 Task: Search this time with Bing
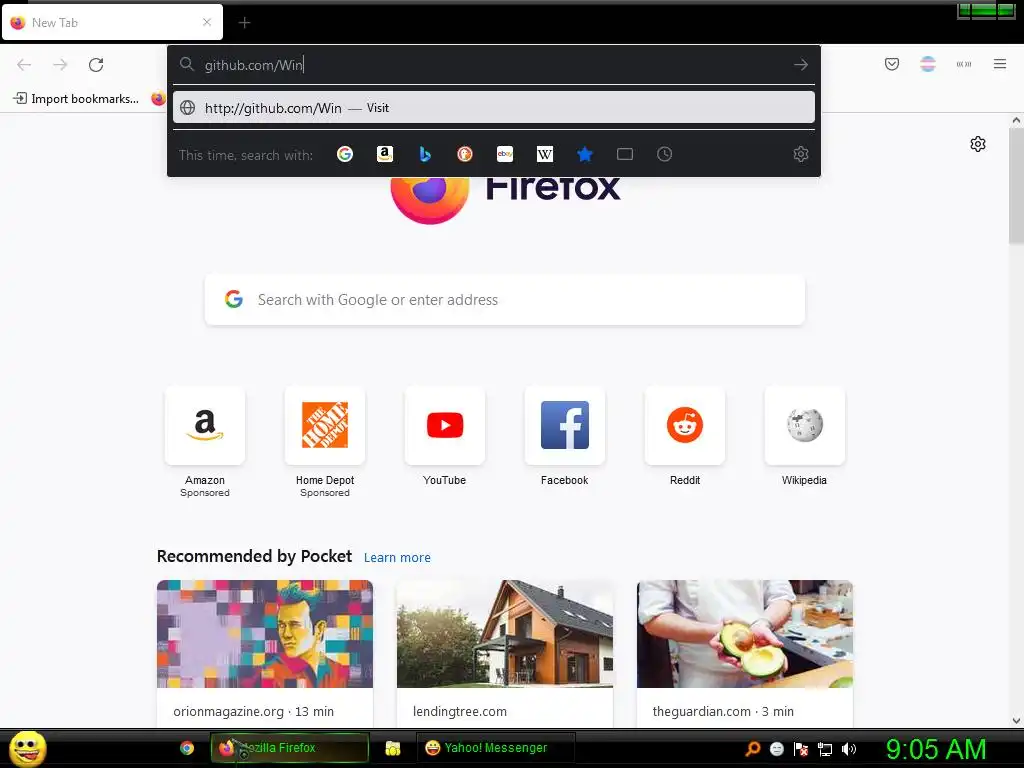424,154
